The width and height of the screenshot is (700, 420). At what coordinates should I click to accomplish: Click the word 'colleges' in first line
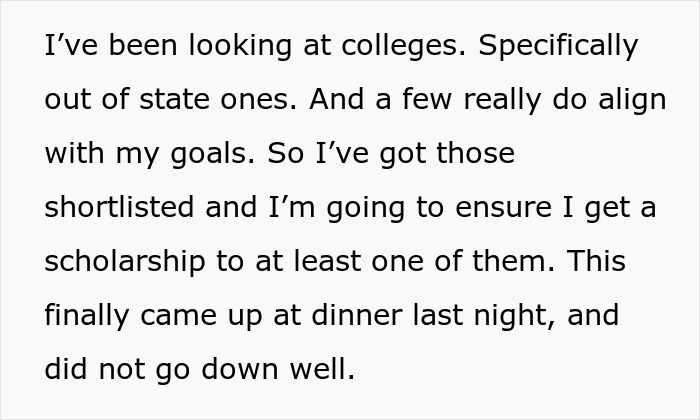[404, 46]
